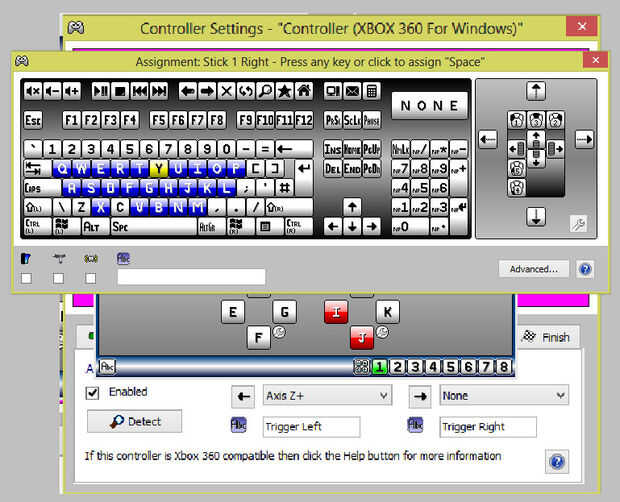Open set selector grid icon
The image size is (620, 502).
click(362, 367)
